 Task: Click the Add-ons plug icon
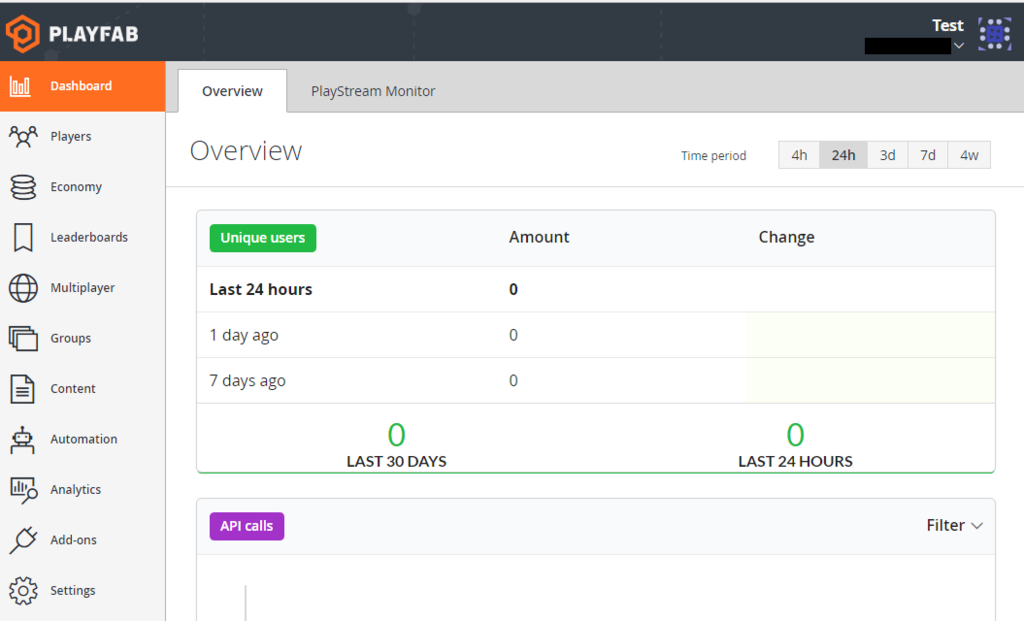23,540
